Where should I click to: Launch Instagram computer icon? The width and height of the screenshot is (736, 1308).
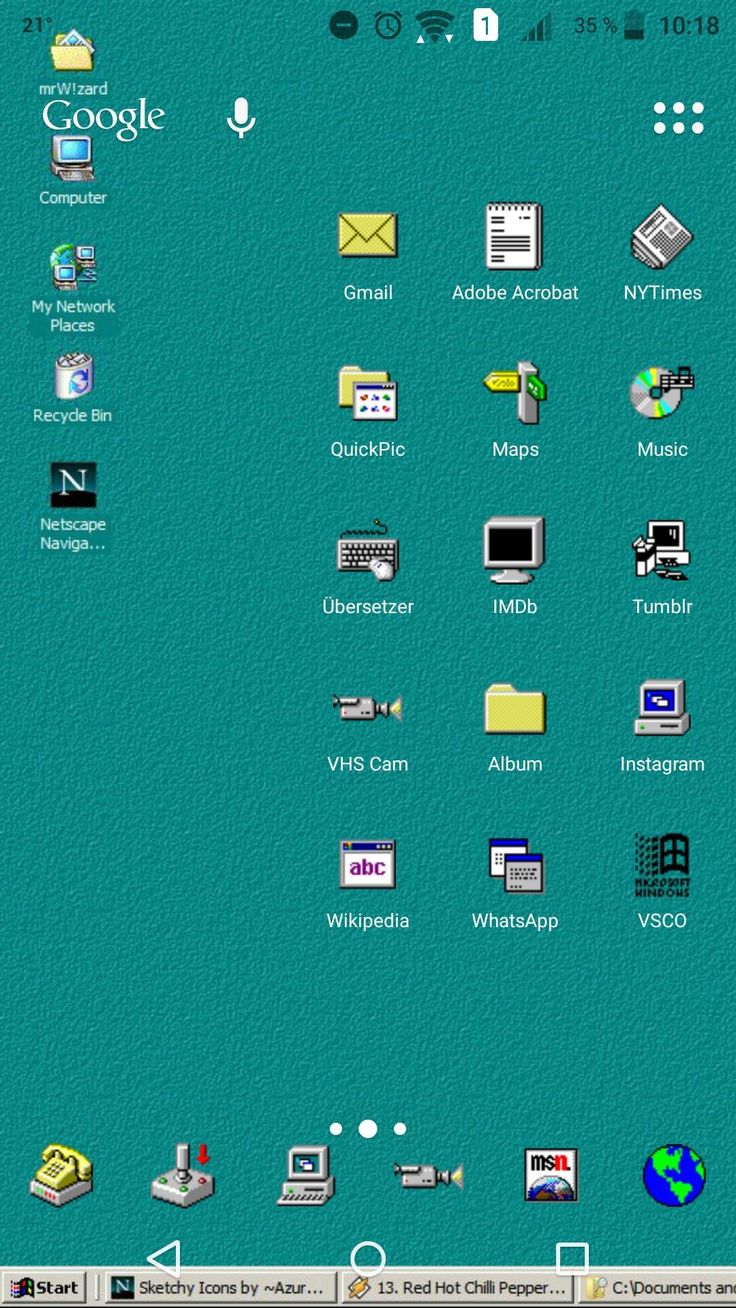pos(662,707)
